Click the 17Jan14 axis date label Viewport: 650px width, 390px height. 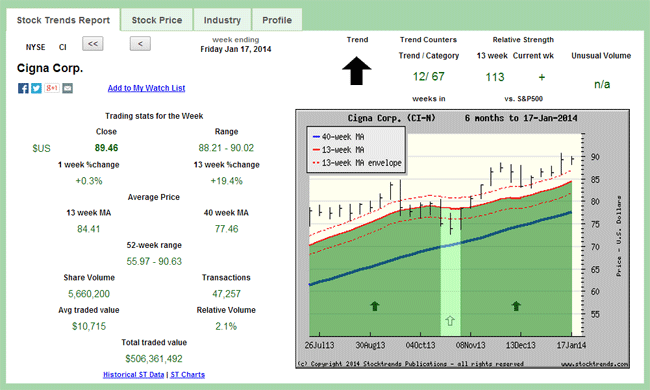[571, 345]
